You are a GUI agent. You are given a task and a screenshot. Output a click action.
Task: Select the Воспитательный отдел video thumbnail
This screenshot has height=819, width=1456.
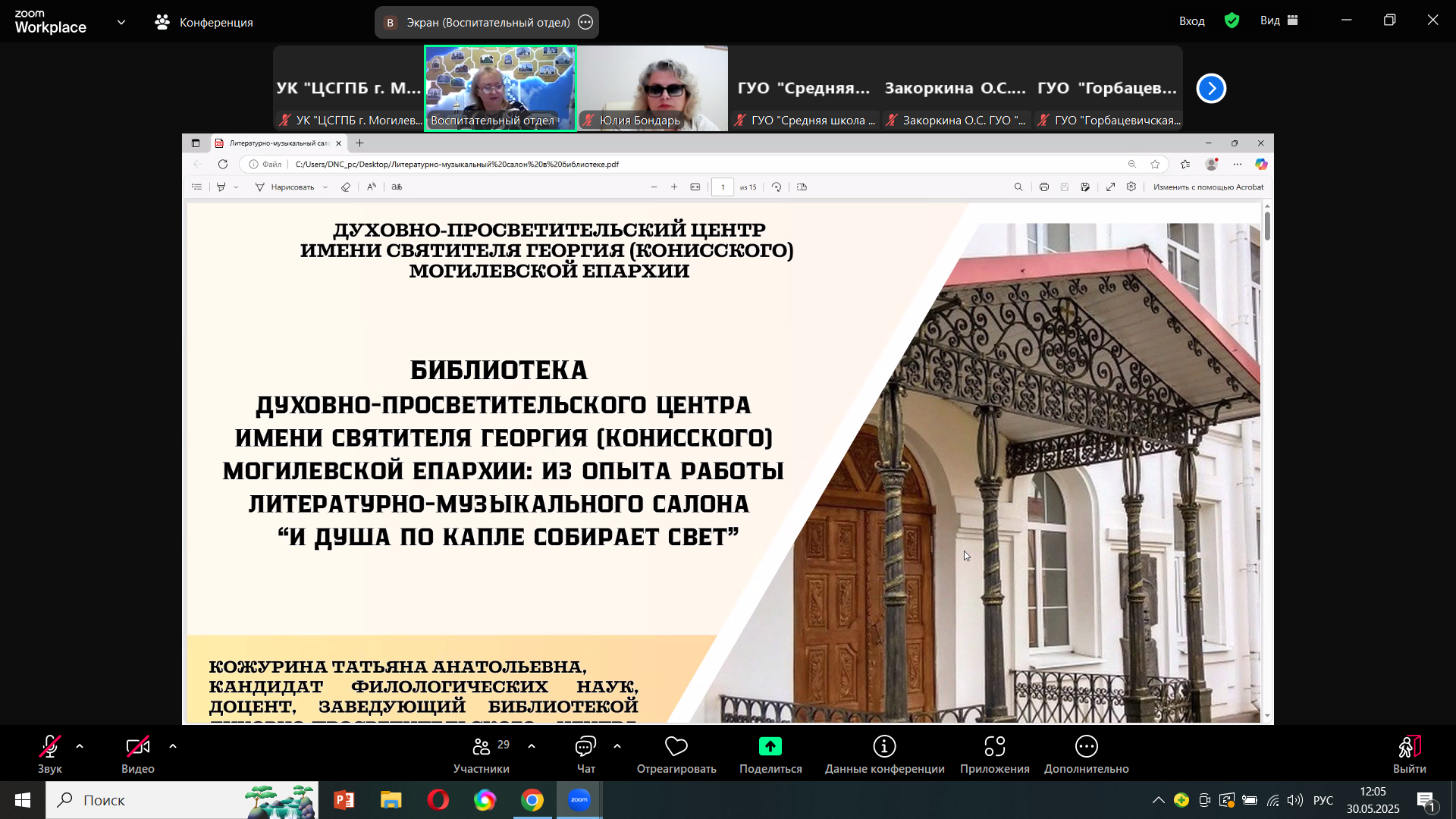click(x=500, y=88)
